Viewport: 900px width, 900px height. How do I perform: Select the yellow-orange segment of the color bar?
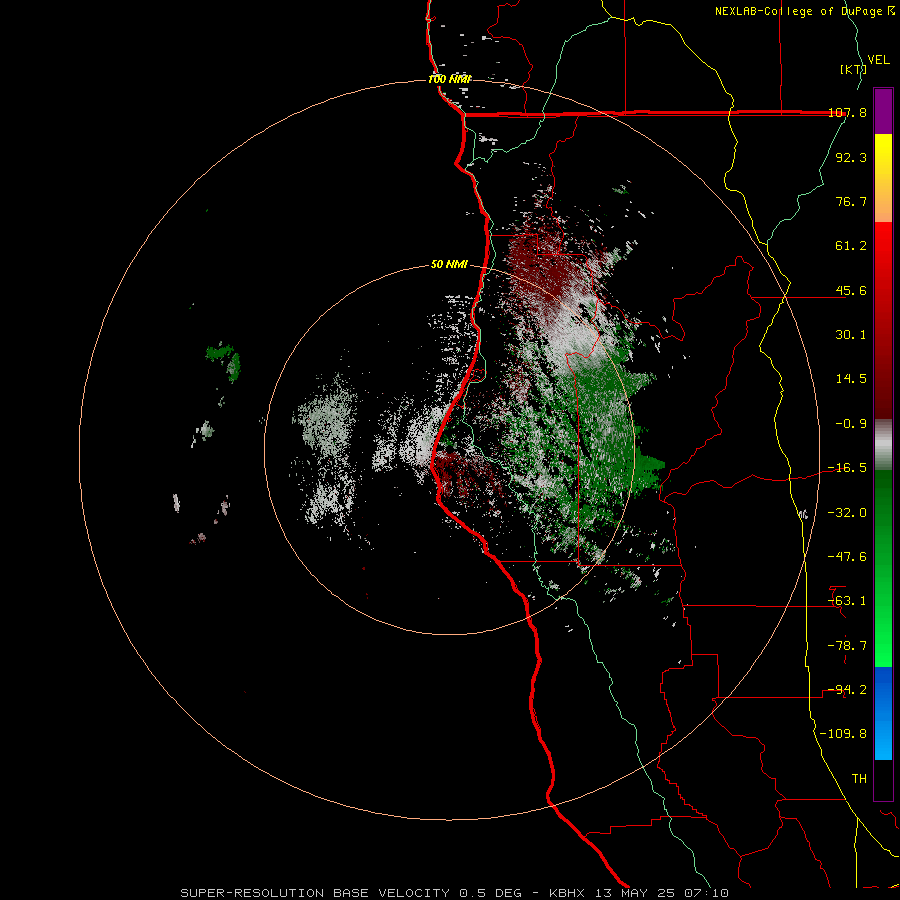883,178
